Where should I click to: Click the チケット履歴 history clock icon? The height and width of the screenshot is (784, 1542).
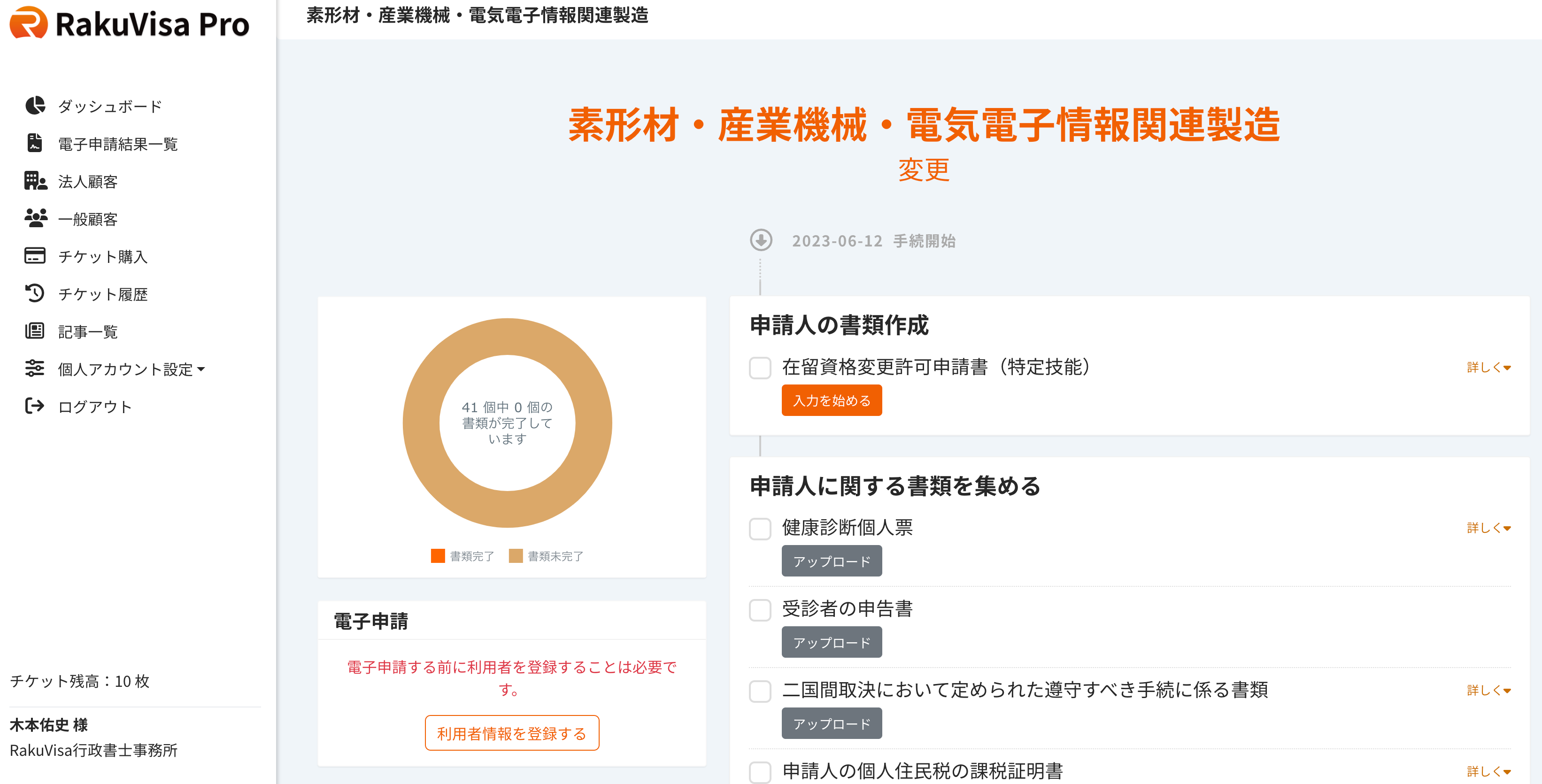click(x=35, y=293)
